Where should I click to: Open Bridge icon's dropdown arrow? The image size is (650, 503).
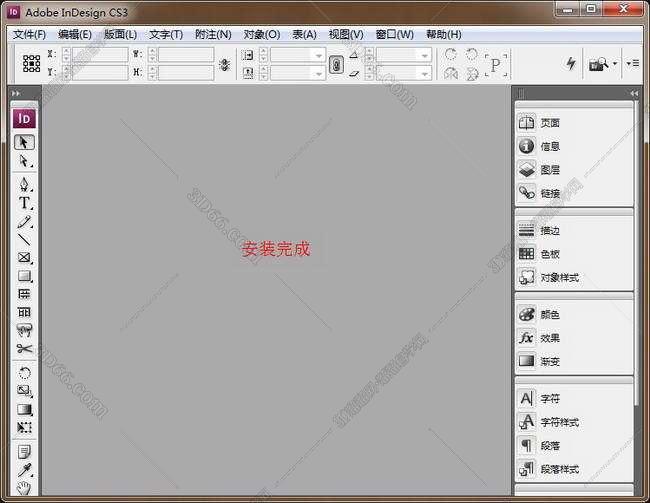pyautogui.click(x=614, y=64)
